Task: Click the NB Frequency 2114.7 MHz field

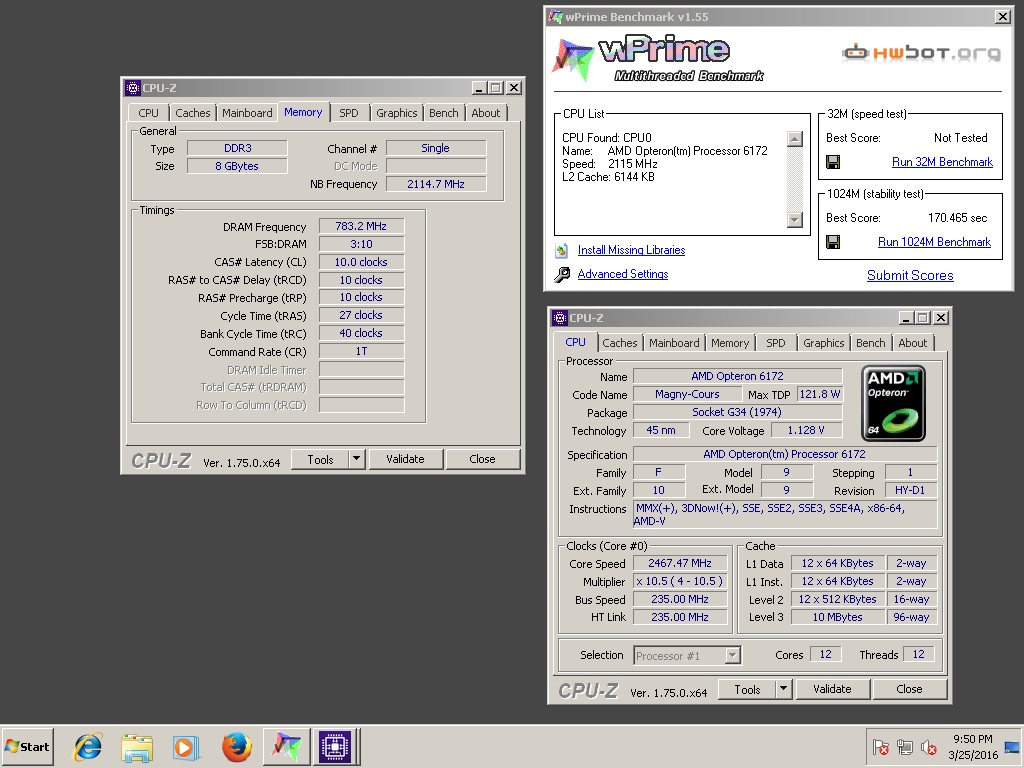Action: tap(436, 184)
